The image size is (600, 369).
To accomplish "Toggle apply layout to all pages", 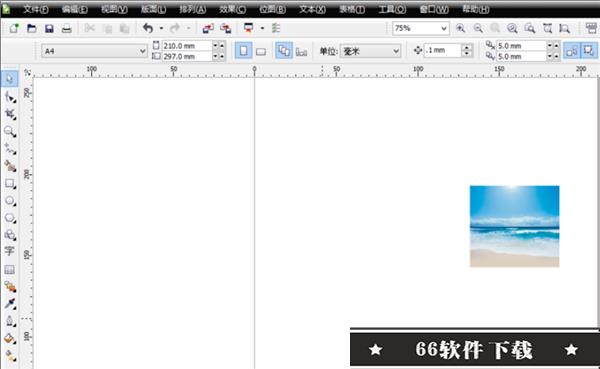I will tap(284, 51).
